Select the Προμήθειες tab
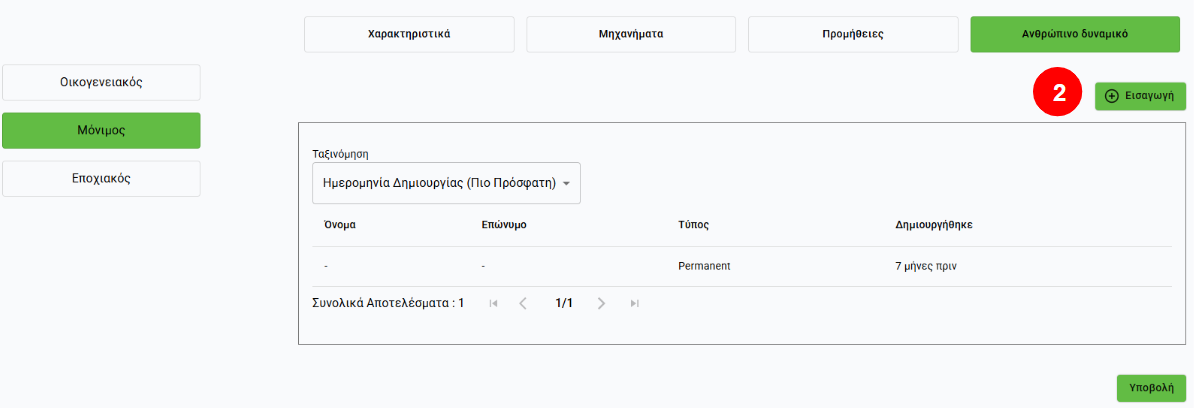This screenshot has width=1194, height=408. point(853,34)
